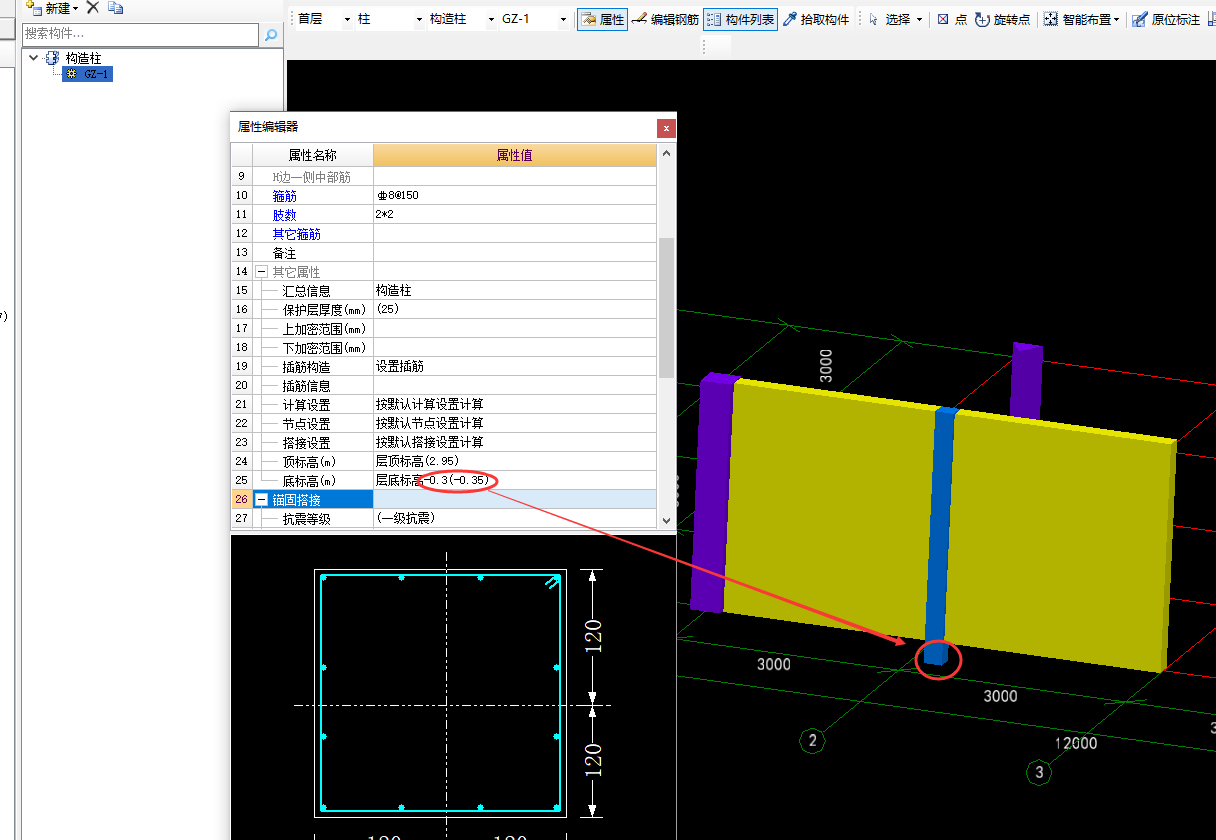Focus the 搜索构件 search field
This screenshot has width=1216, height=840.
[x=140, y=34]
